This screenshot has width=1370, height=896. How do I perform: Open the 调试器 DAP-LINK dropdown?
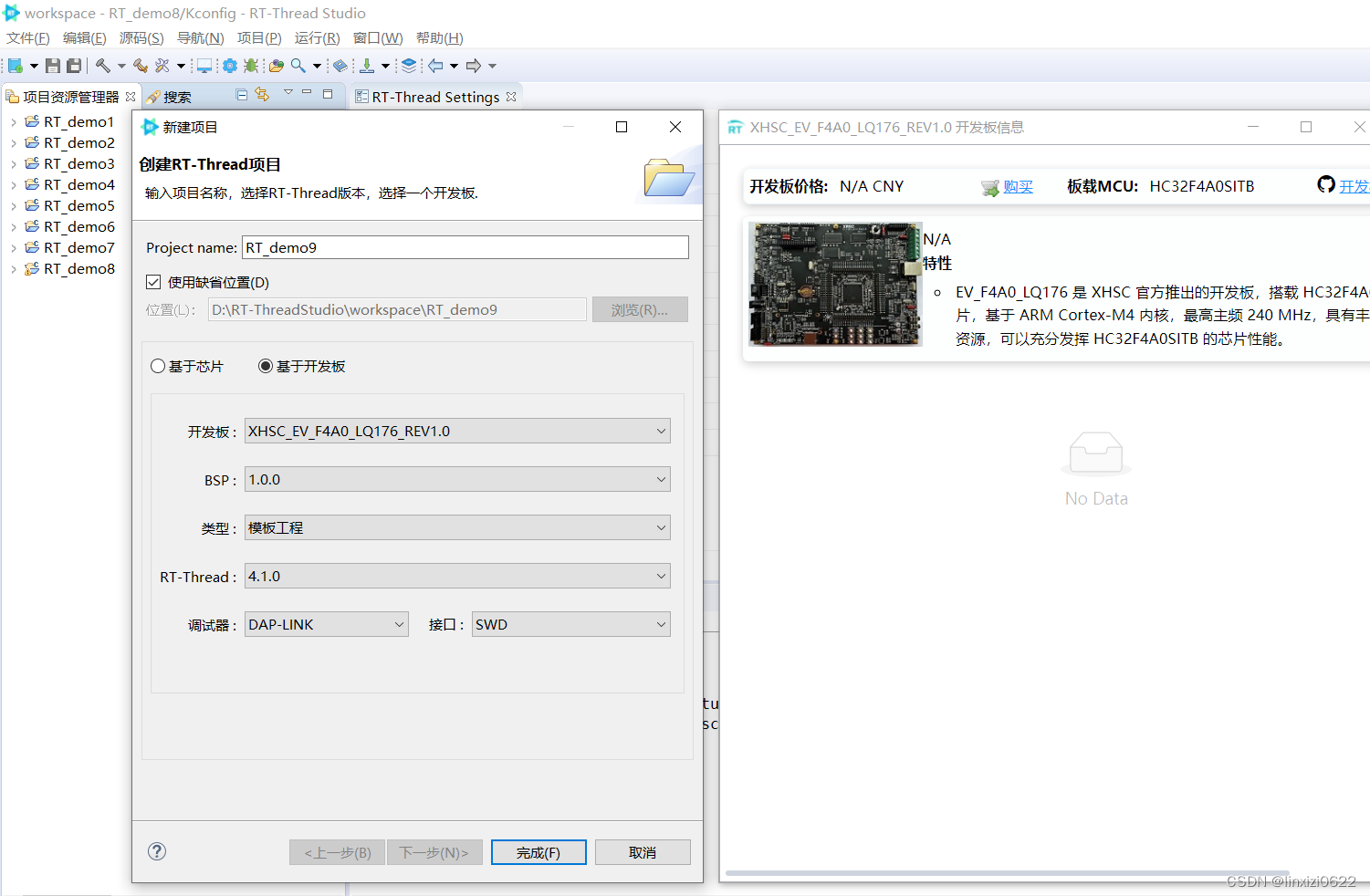tap(327, 624)
